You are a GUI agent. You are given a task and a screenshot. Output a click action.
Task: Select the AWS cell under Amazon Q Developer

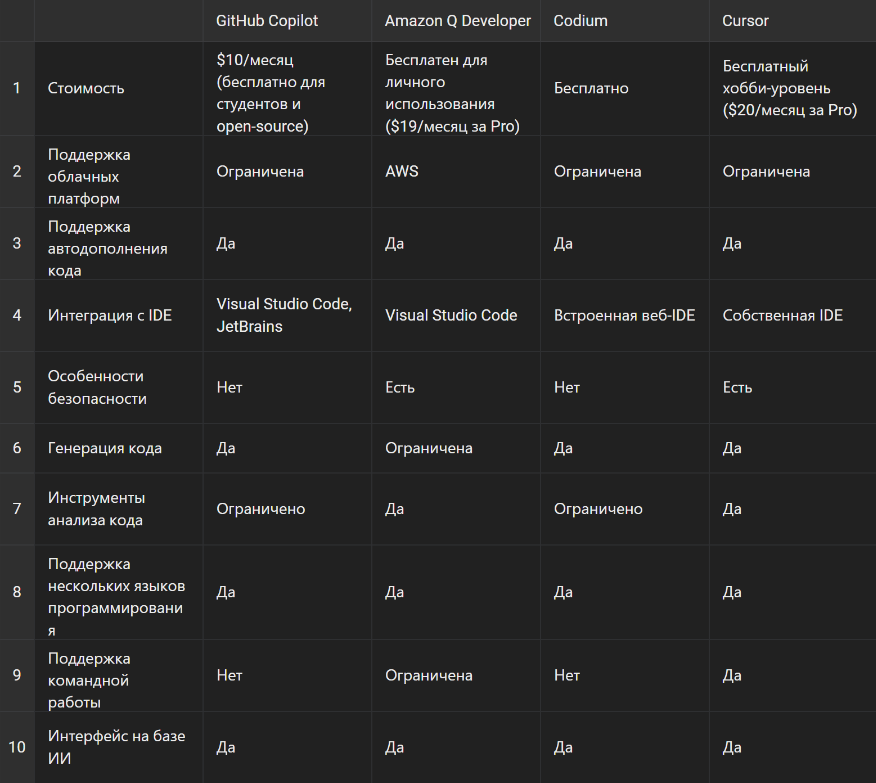(456, 171)
